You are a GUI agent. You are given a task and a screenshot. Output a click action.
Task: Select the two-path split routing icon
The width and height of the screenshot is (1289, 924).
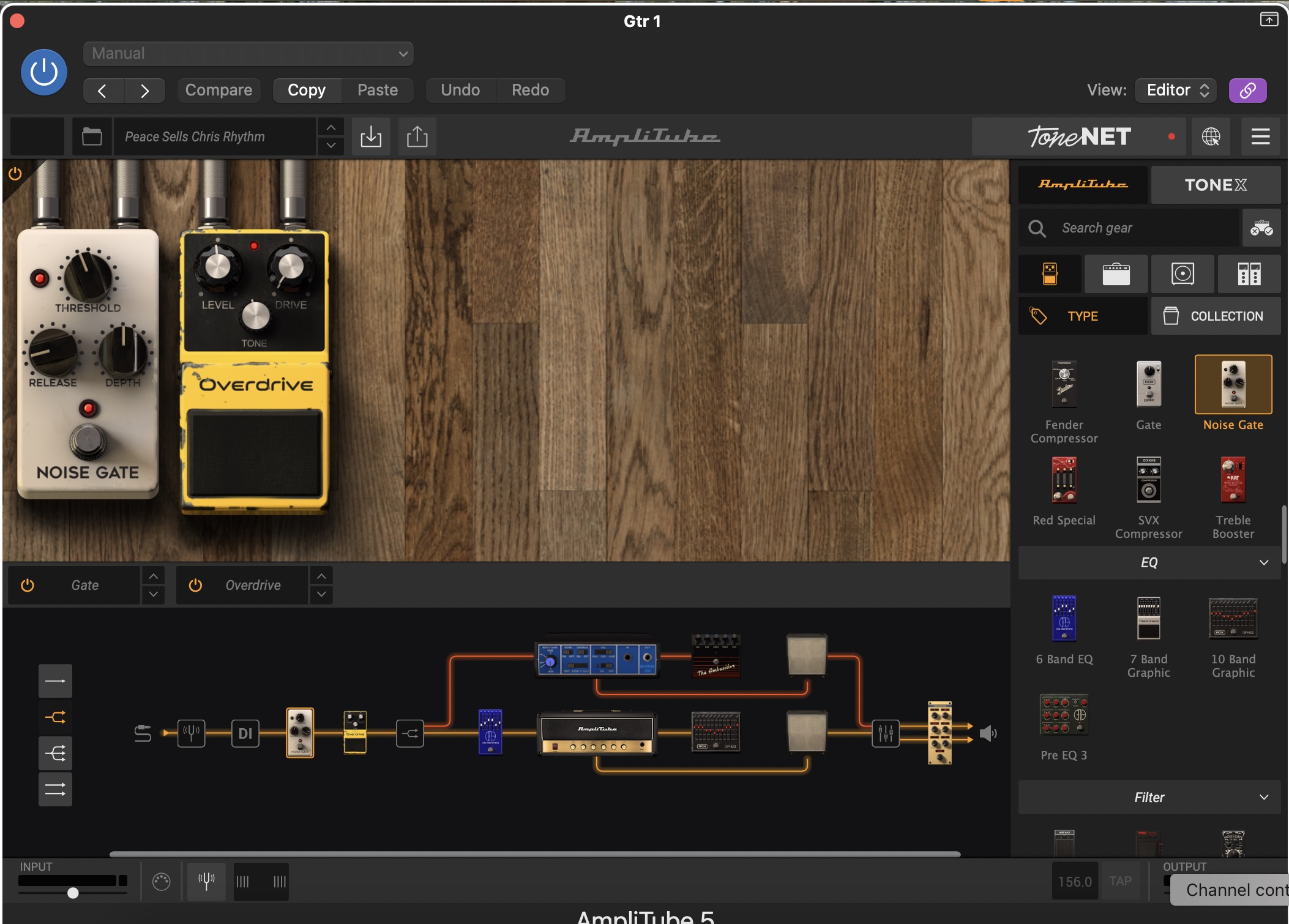tap(55, 717)
